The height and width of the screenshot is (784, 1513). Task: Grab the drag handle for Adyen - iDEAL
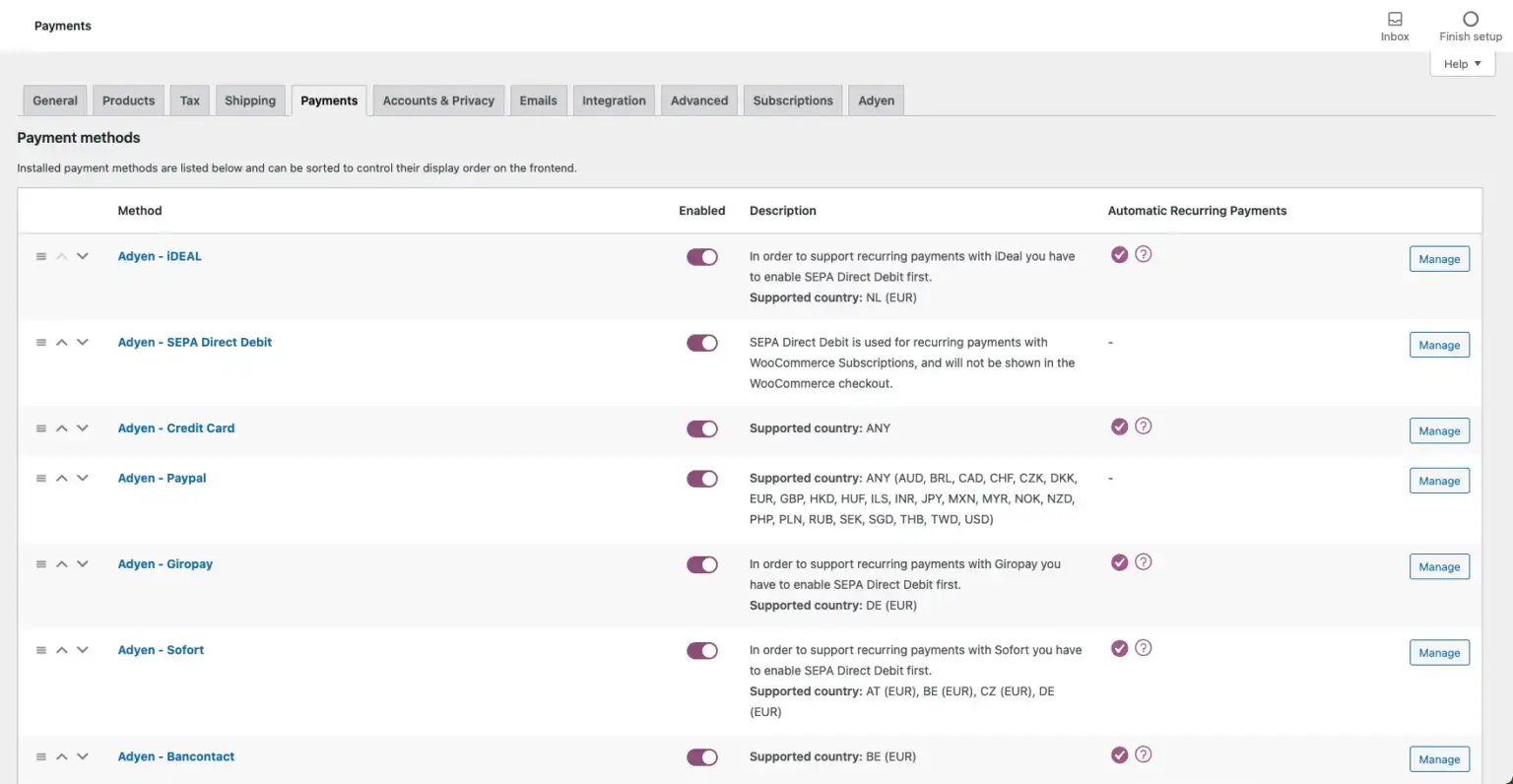pyautogui.click(x=41, y=256)
